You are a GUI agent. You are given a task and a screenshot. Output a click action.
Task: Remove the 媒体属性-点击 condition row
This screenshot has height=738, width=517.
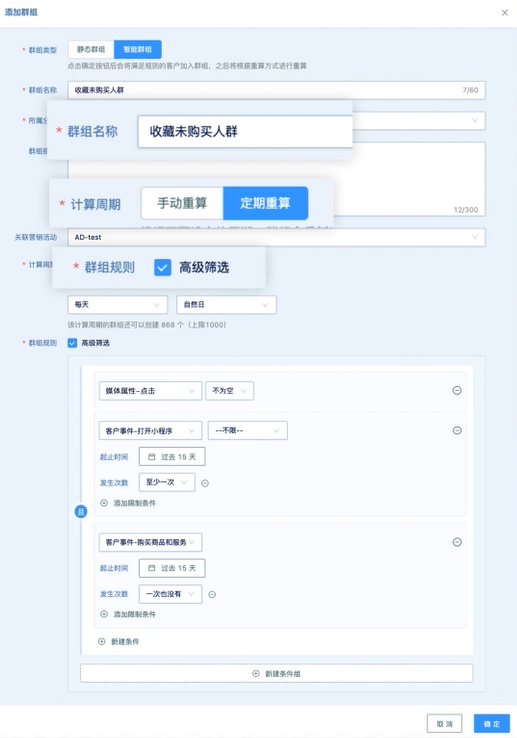457,390
